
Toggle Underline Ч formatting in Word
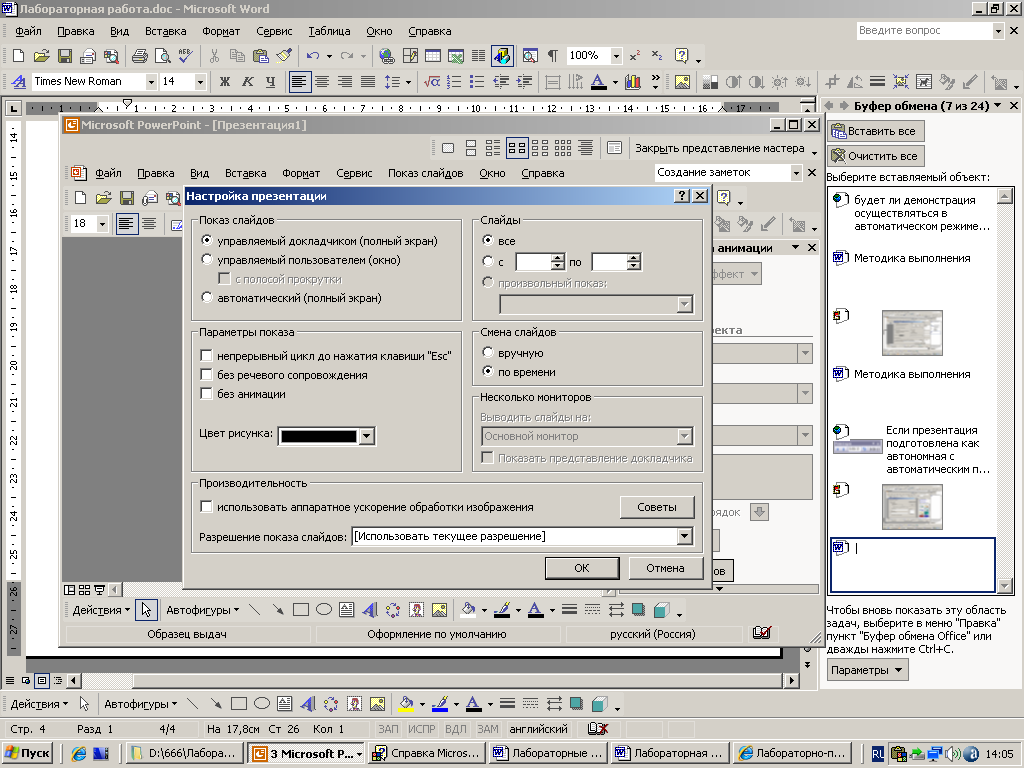(270, 82)
